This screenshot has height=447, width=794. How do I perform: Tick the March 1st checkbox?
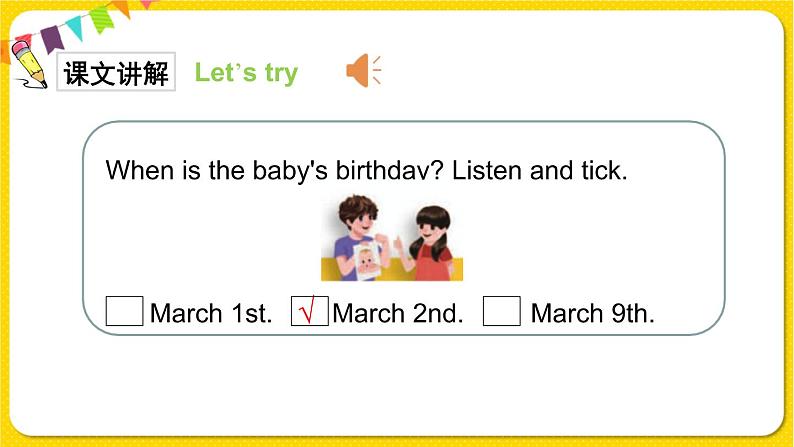coord(125,311)
